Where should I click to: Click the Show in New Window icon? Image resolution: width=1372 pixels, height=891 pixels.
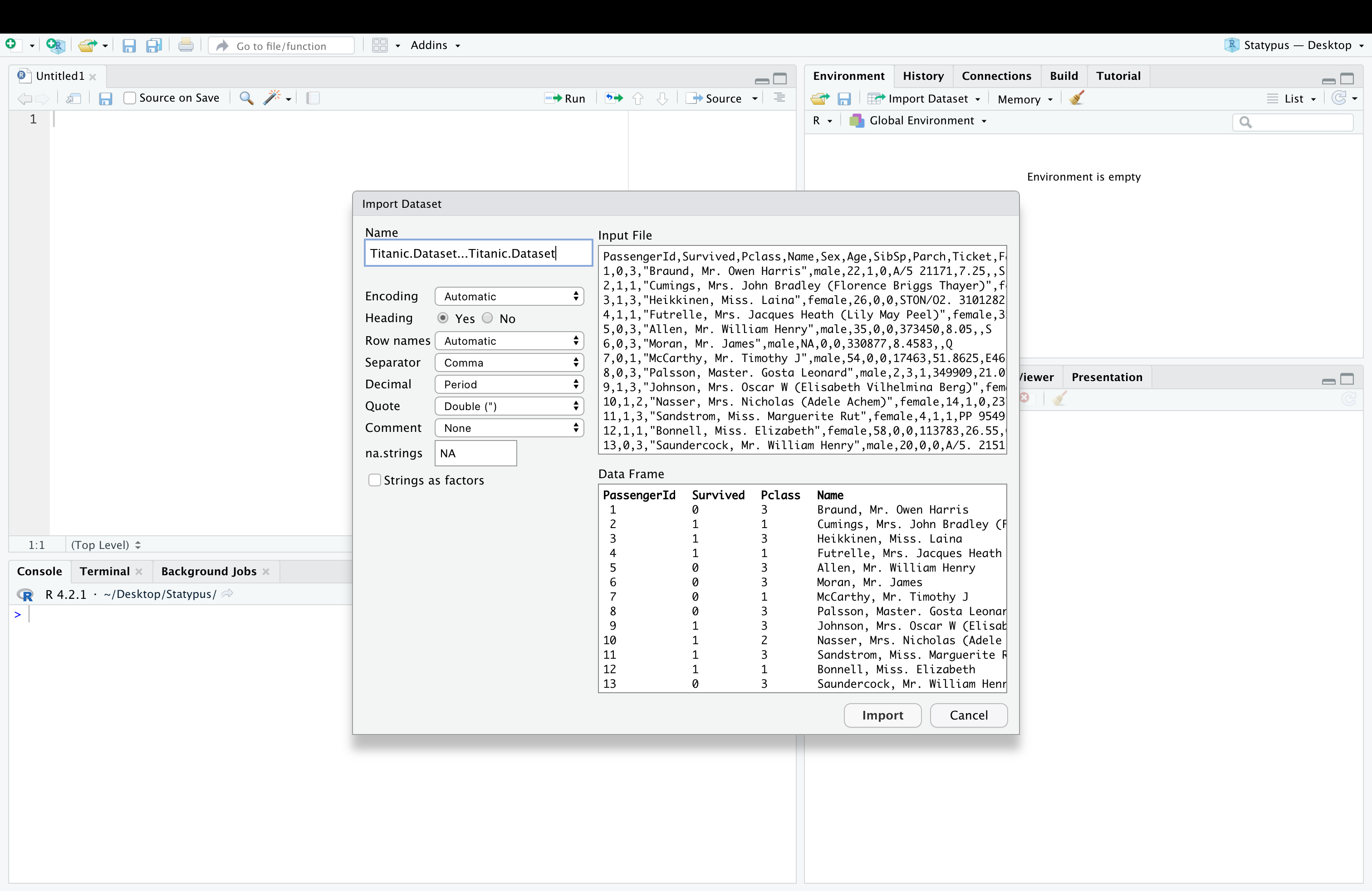73,98
